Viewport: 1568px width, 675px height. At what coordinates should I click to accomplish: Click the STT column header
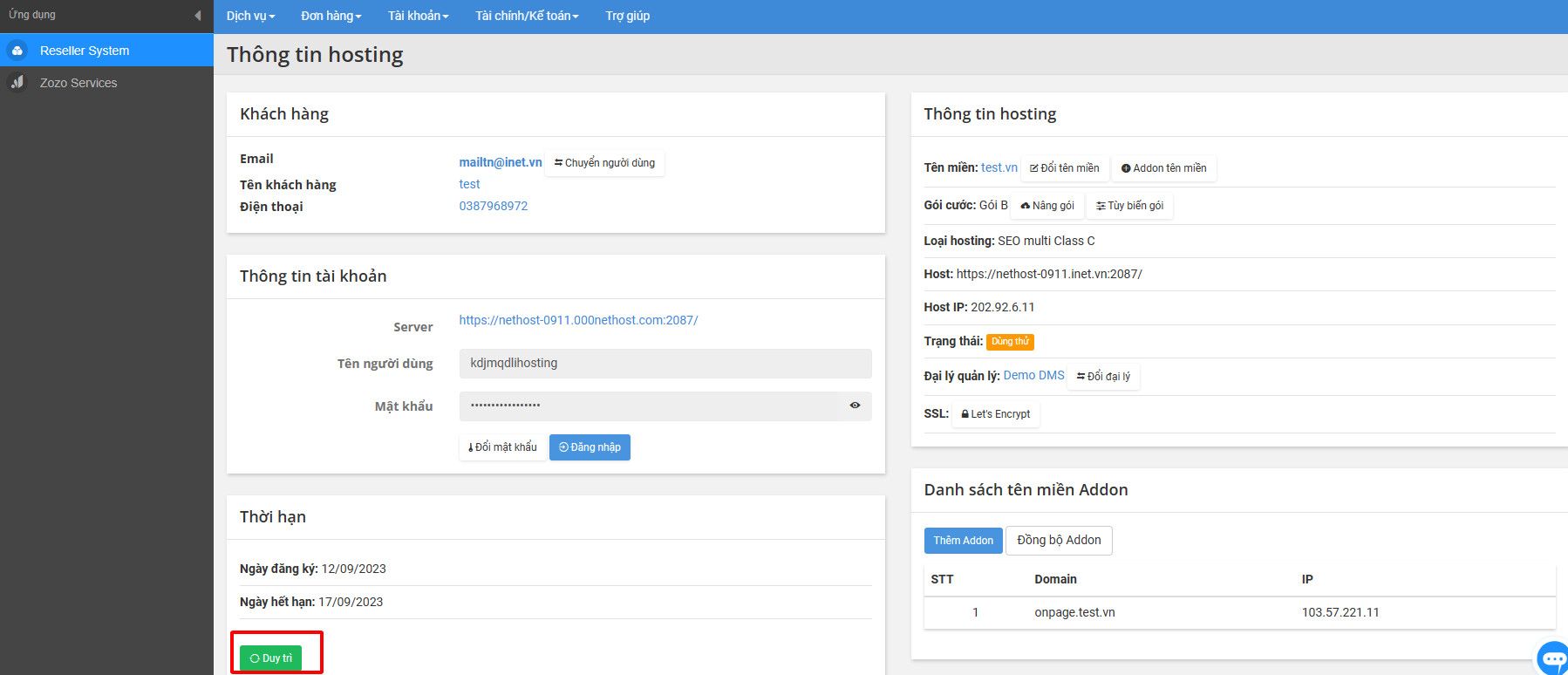[x=943, y=579]
